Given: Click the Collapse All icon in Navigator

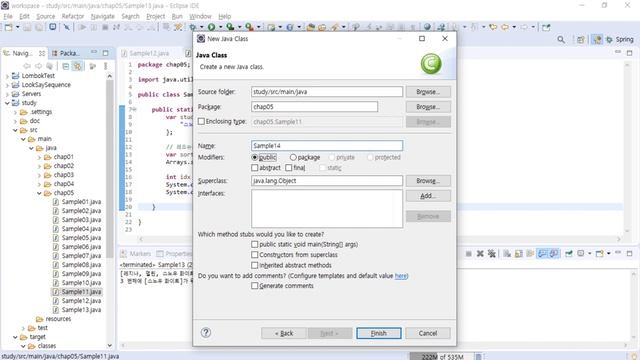Looking at the screenshot, I should click(x=66, y=66).
